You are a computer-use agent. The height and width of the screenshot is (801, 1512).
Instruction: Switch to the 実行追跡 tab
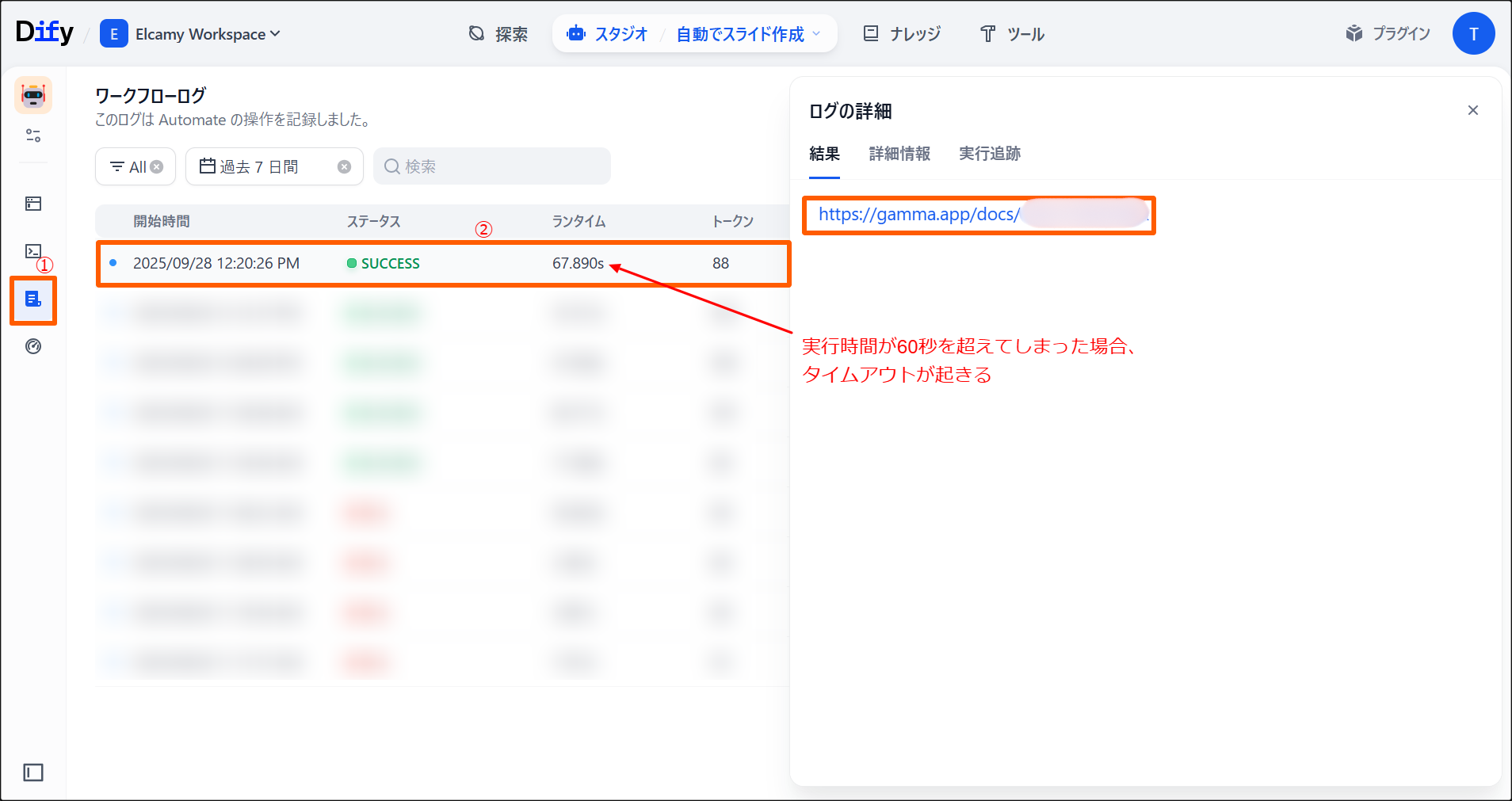pos(989,154)
